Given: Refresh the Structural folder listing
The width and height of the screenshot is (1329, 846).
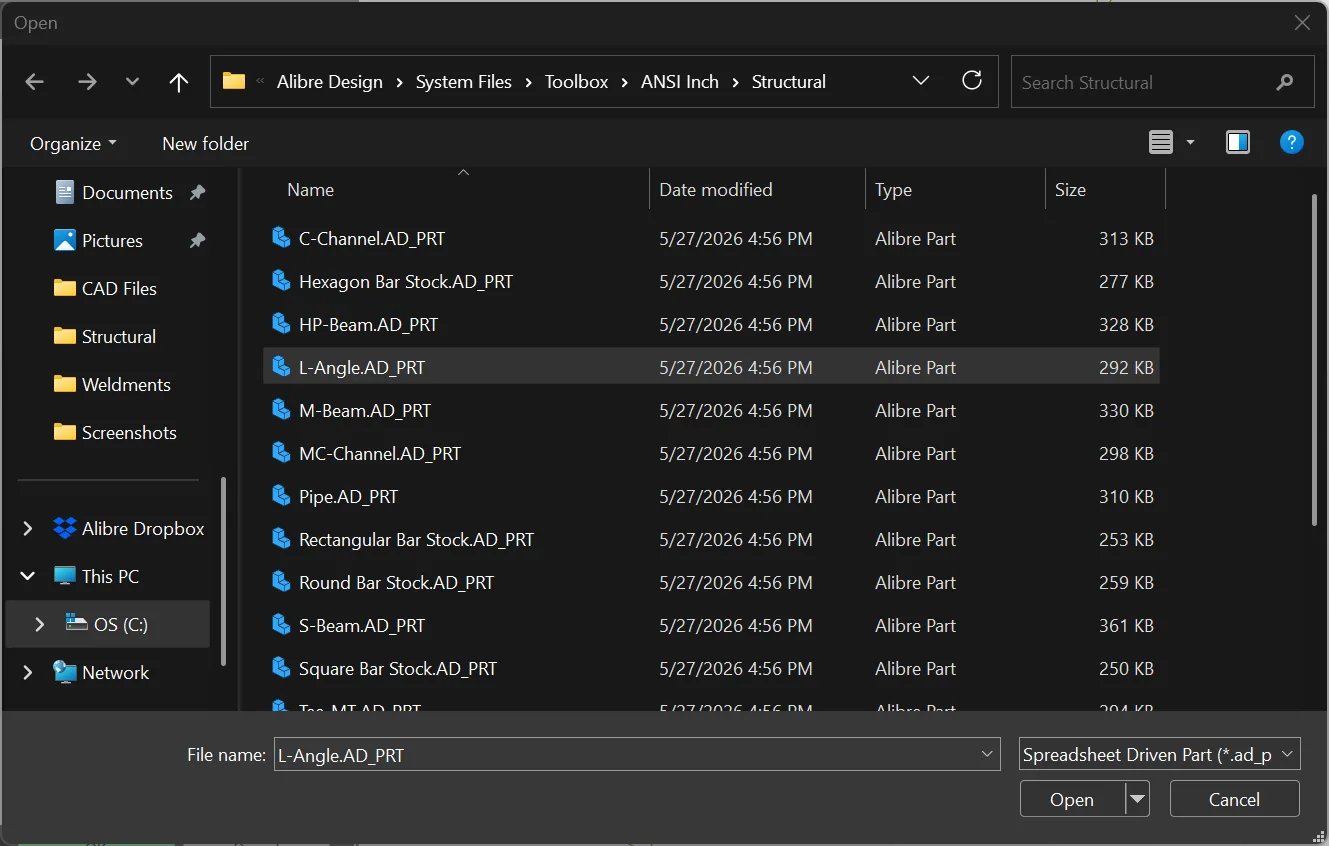Looking at the screenshot, I should 972,81.
